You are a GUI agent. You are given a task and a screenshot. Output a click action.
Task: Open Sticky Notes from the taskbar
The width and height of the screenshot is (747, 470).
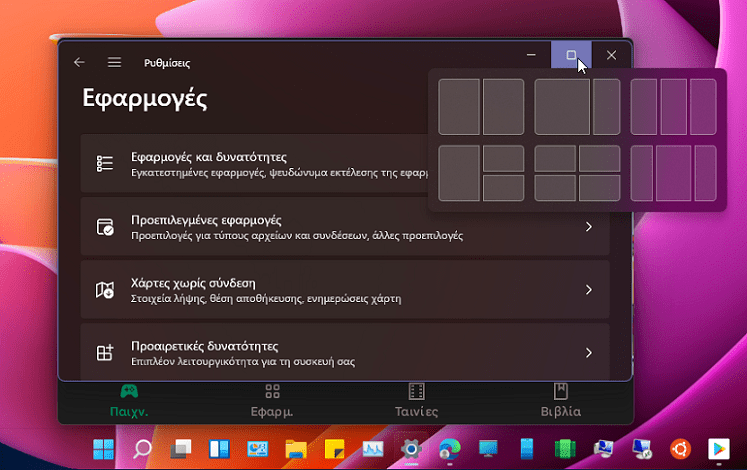334,449
